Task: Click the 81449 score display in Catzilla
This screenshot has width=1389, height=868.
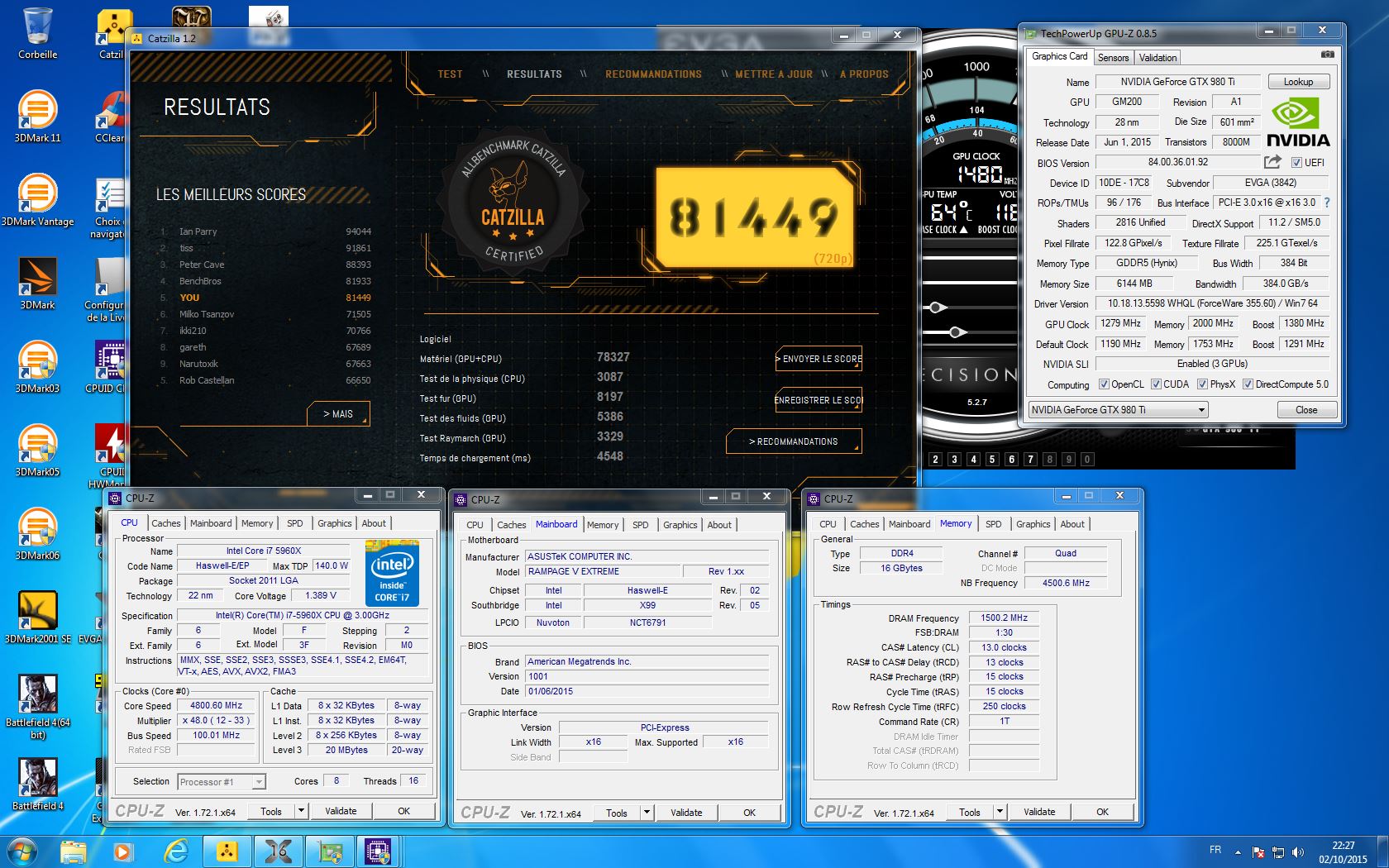Action: 755,217
